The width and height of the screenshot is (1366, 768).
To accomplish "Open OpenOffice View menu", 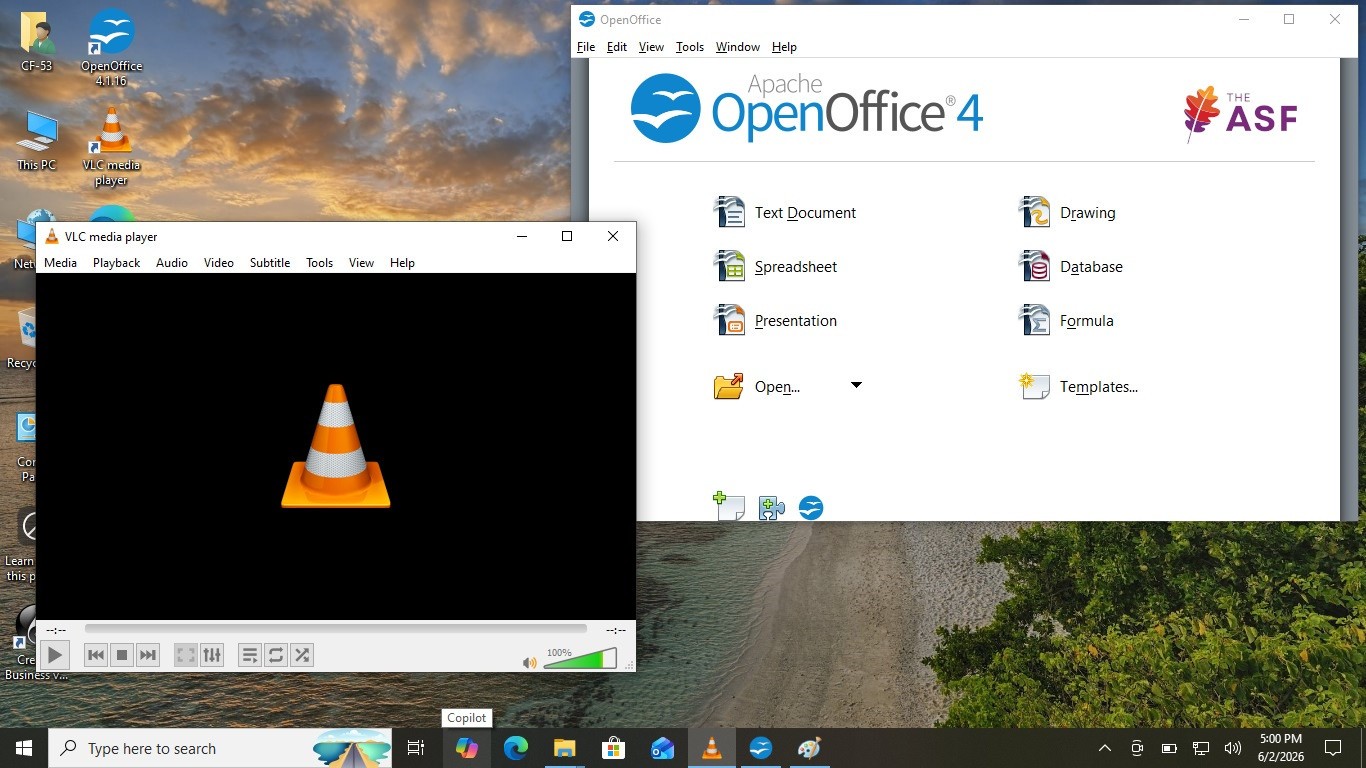I will tap(651, 47).
